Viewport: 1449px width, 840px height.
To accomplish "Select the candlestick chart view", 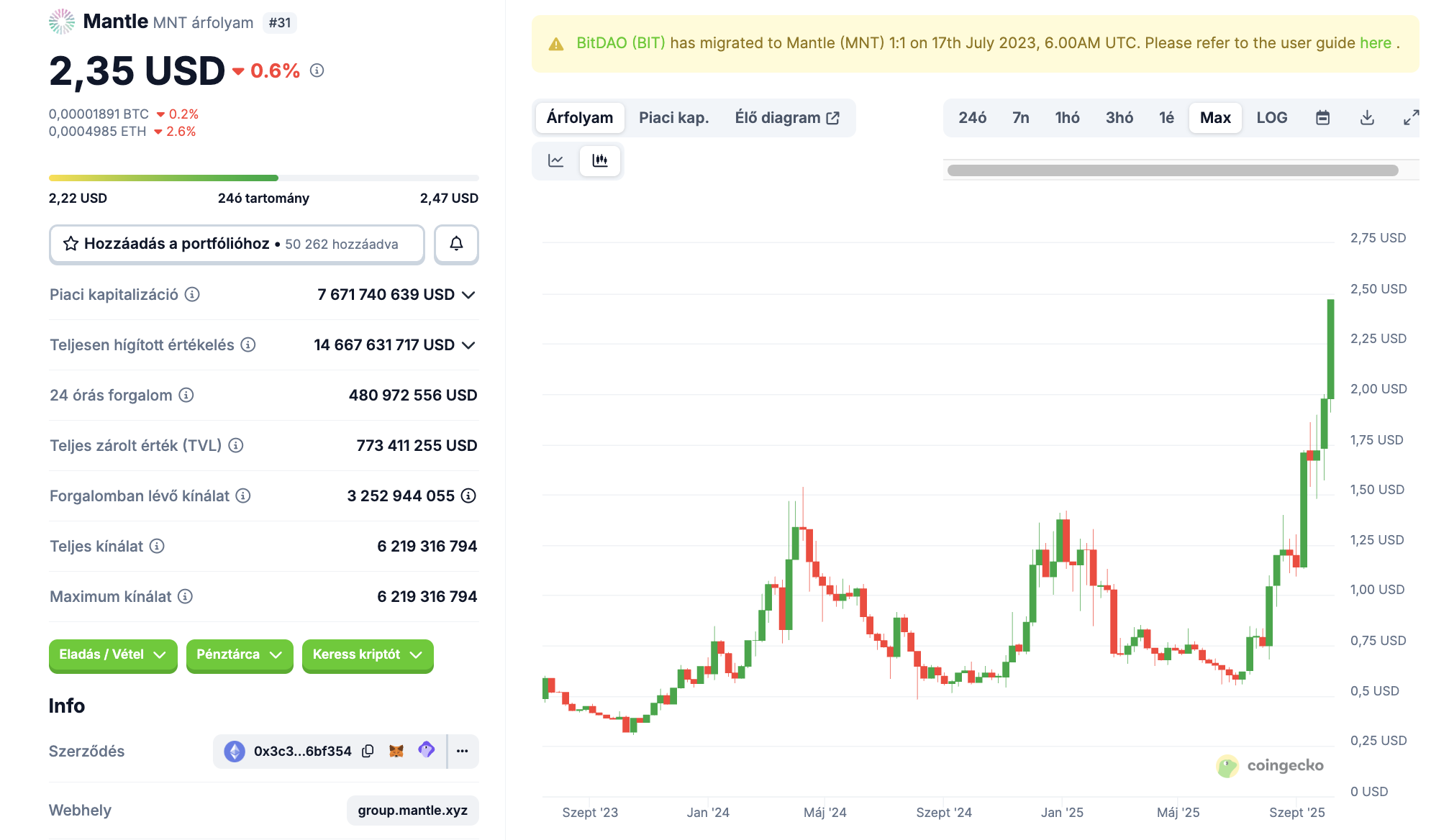I will coord(600,160).
